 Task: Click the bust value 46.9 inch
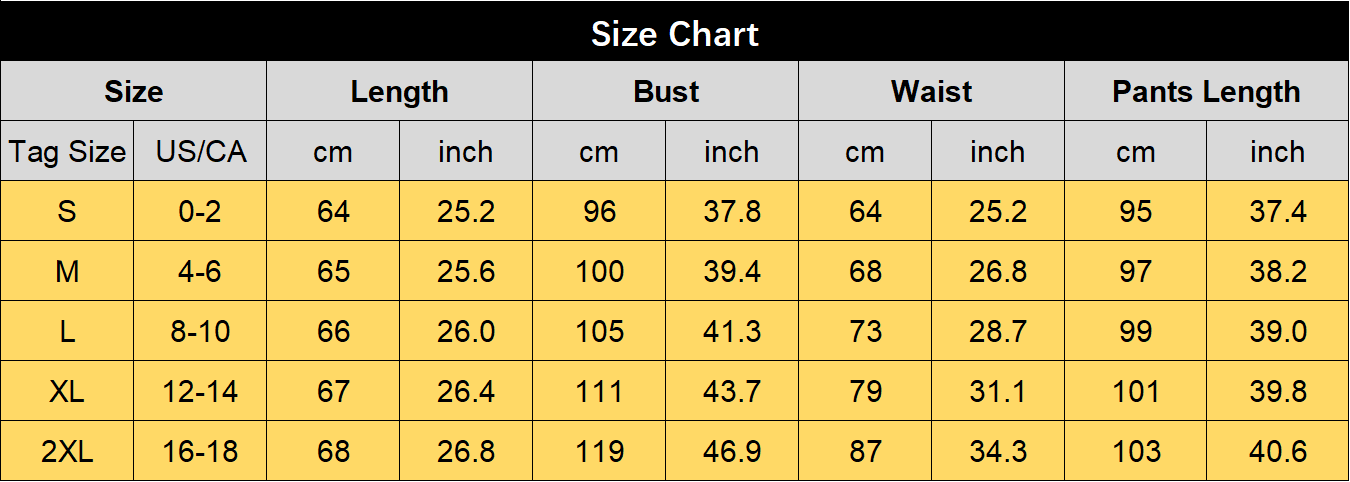tap(732, 452)
